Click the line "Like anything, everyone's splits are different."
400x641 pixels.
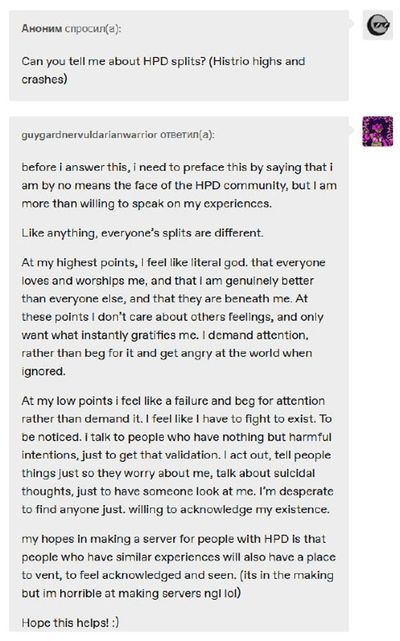(142, 233)
